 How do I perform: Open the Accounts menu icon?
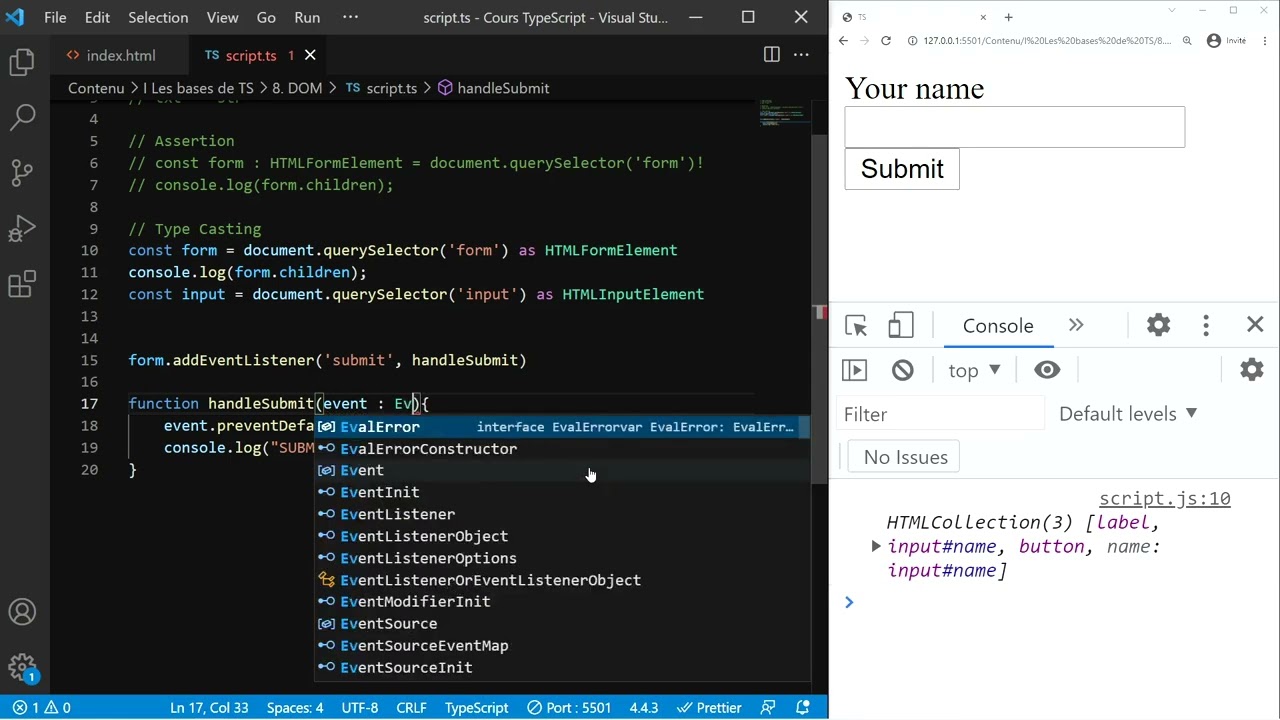[22, 612]
